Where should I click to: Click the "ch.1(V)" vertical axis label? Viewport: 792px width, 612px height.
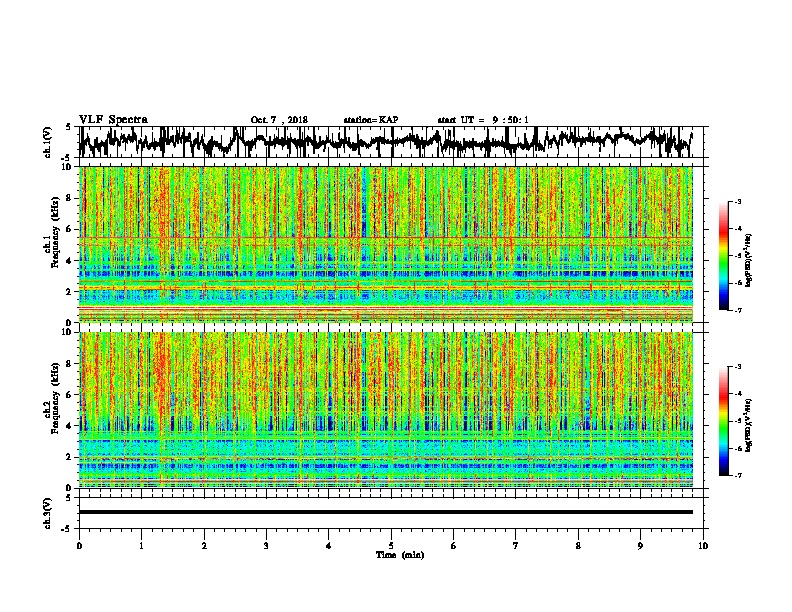coord(48,142)
